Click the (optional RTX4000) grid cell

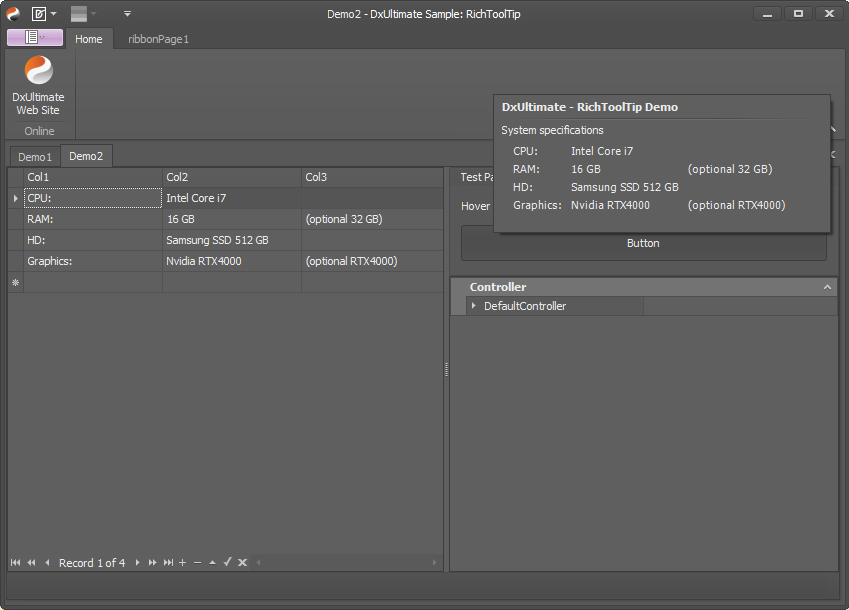tap(372, 261)
